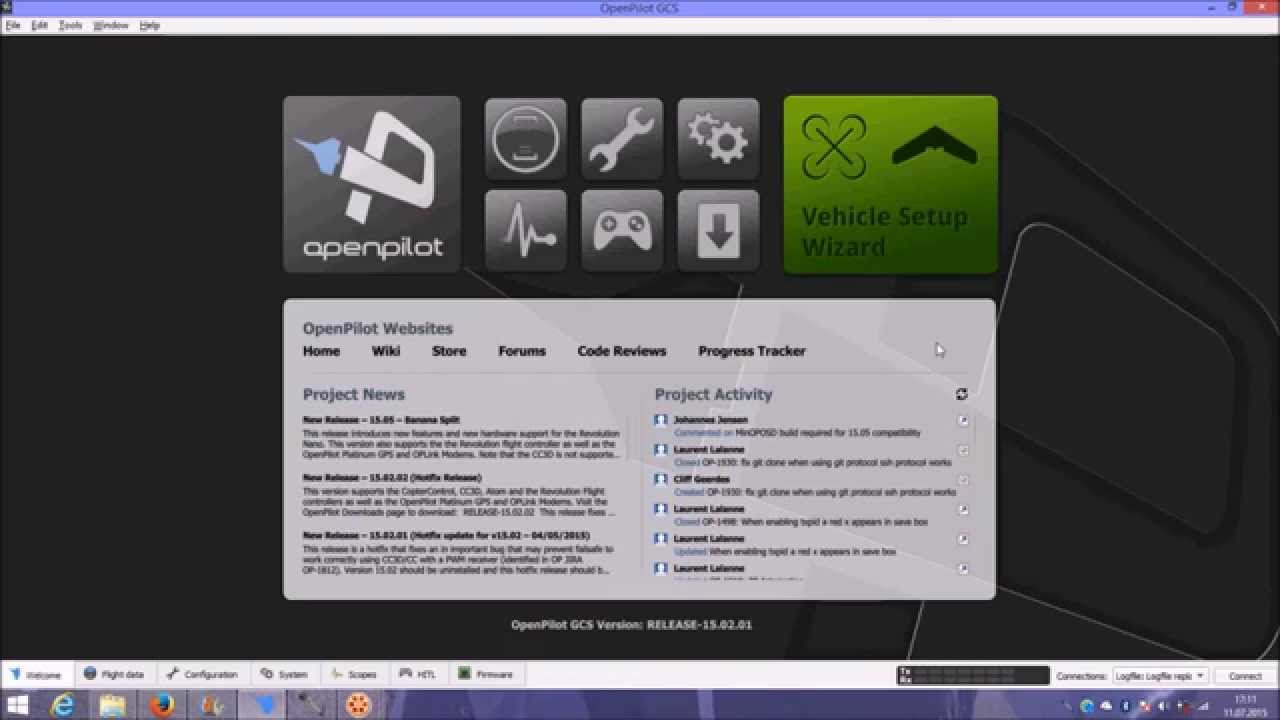1280x720 pixels.
Task: Open the Windows Start button
Action: 17,706
